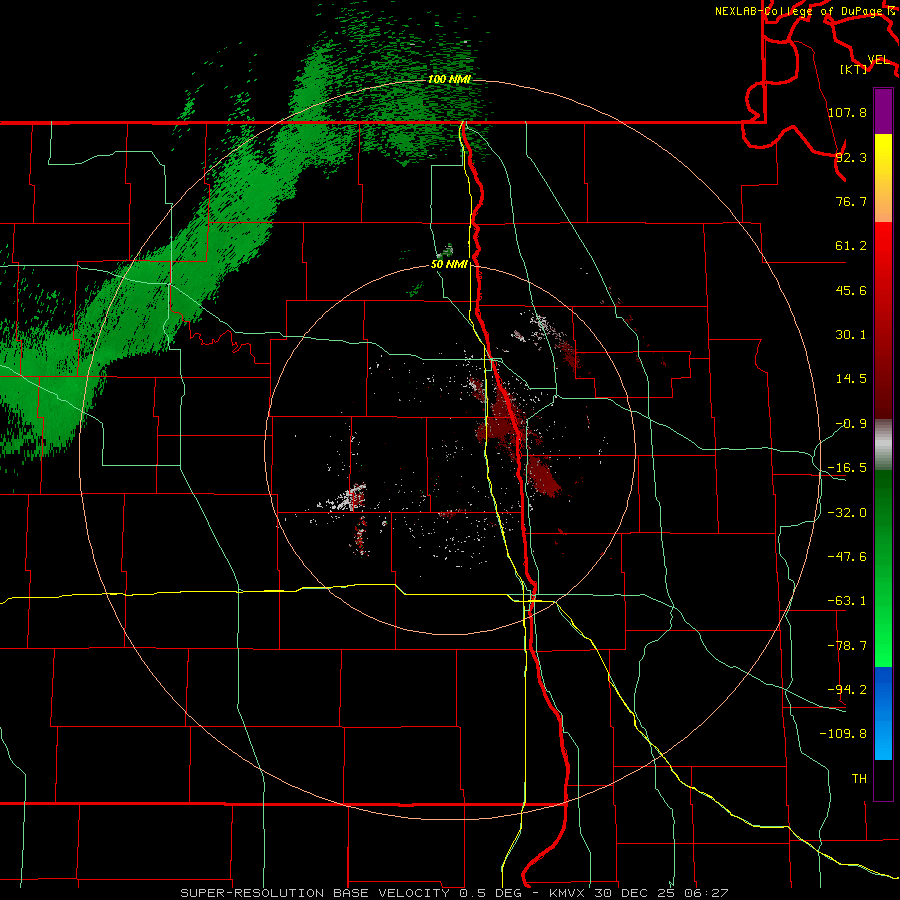The image size is (900, 900).
Task: Pick the purple segment of the color bar
Action: 883,111
